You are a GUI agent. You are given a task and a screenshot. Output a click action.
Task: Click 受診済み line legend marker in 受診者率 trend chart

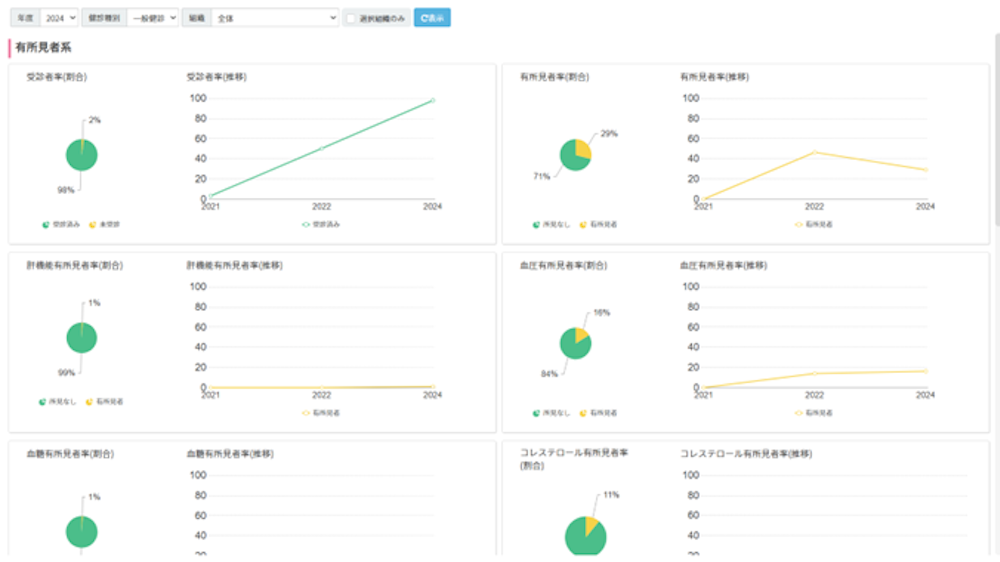pyautogui.click(x=307, y=224)
